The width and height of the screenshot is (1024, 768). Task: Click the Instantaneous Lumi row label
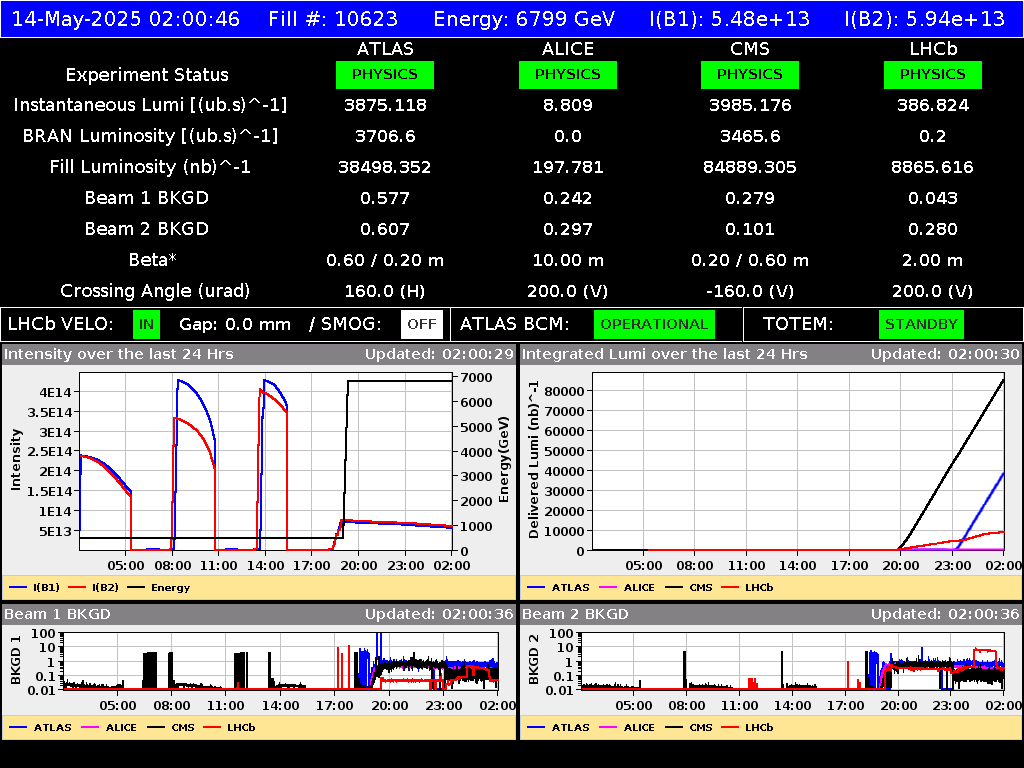click(x=150, y=105)
